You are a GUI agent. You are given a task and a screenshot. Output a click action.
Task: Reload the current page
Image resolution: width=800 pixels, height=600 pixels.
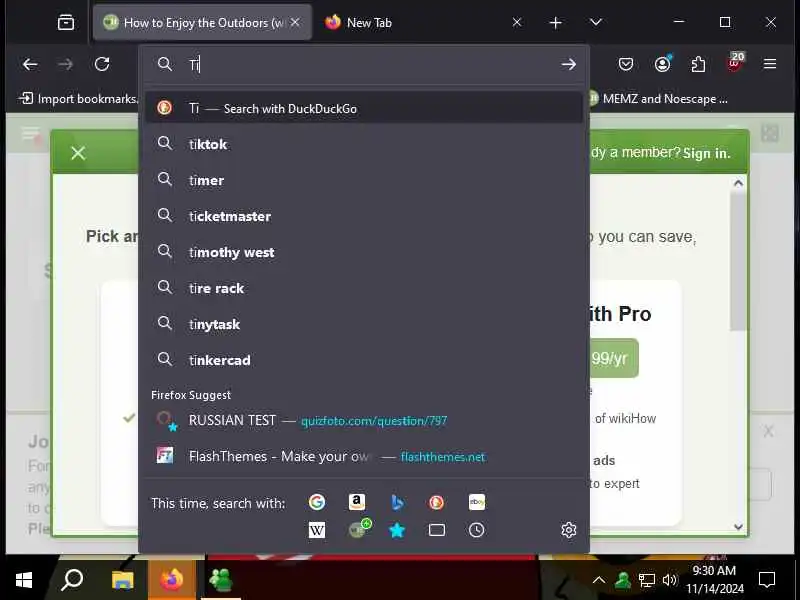(102, 64)
